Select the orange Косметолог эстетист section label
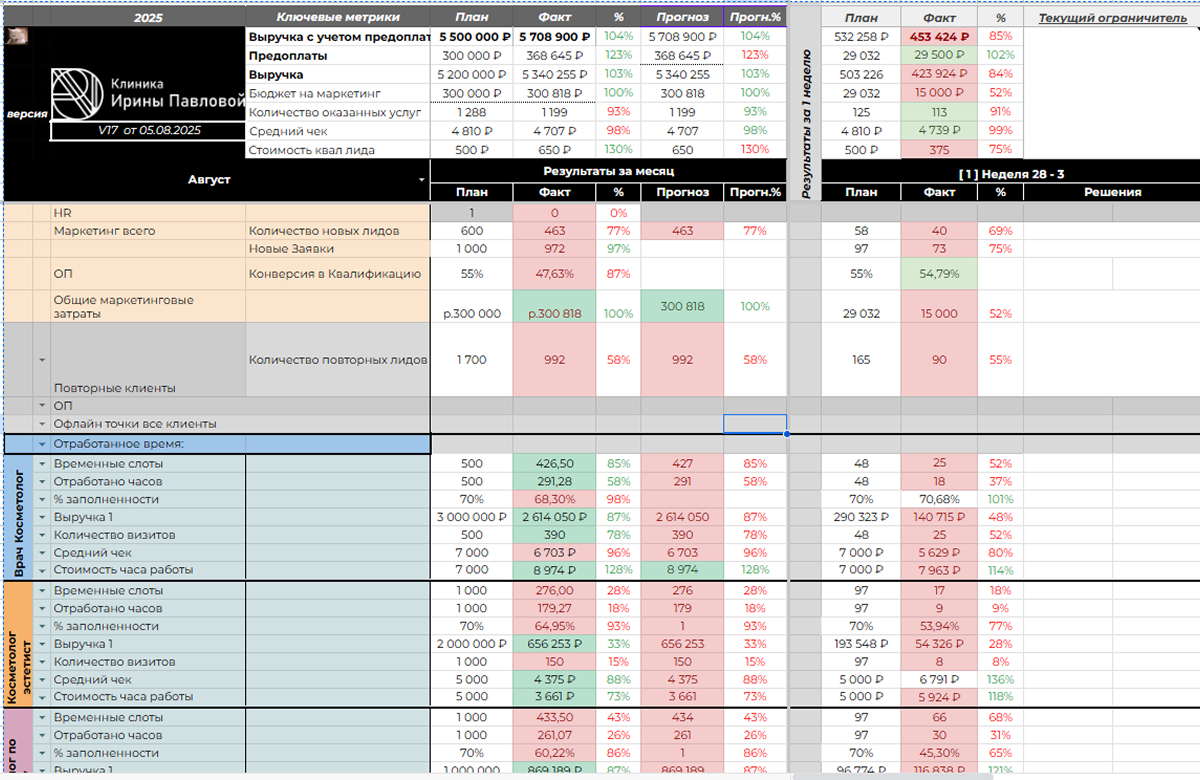The width and height of the screenshot is (1200, 780). point(19,645)
